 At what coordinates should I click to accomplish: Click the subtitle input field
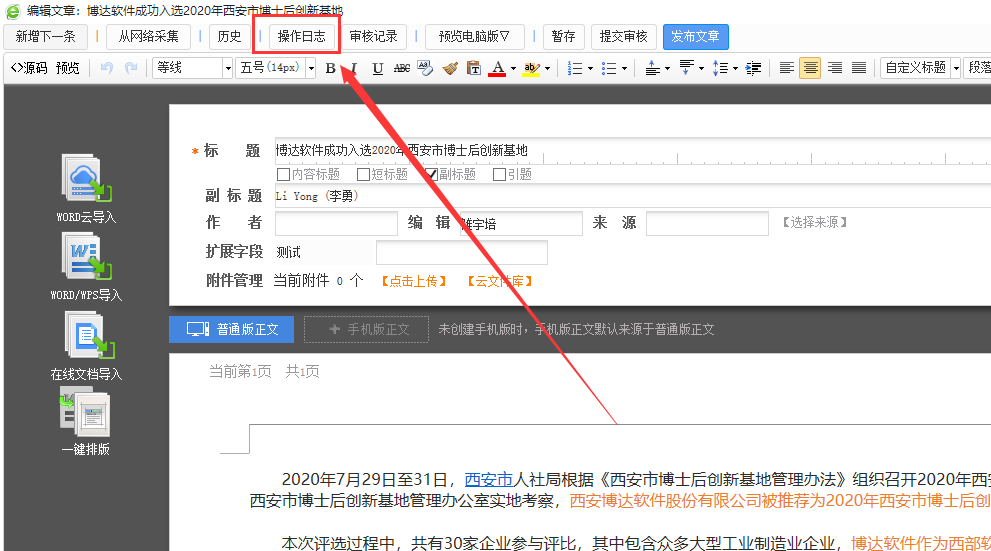pos(633,196)
